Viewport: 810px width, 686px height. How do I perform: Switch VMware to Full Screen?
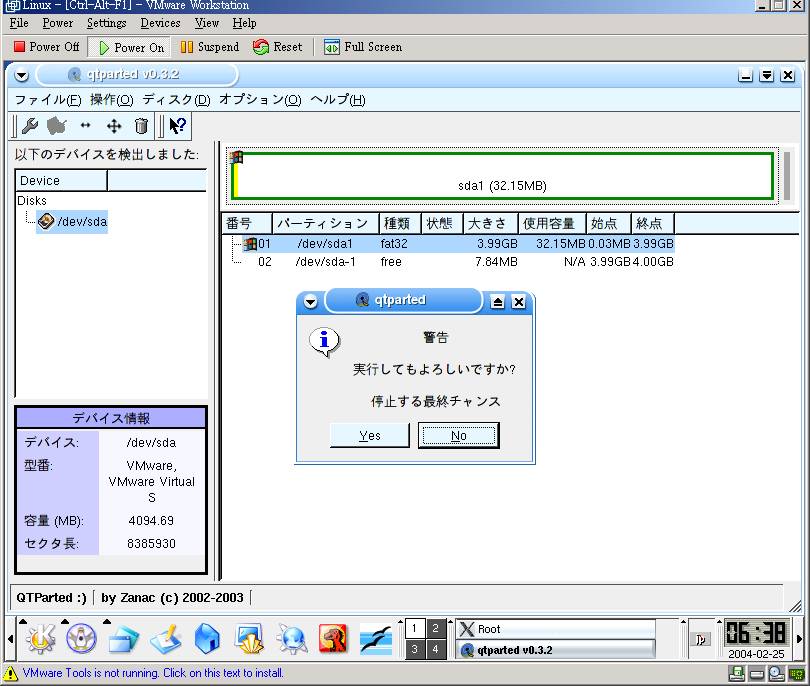363,47
